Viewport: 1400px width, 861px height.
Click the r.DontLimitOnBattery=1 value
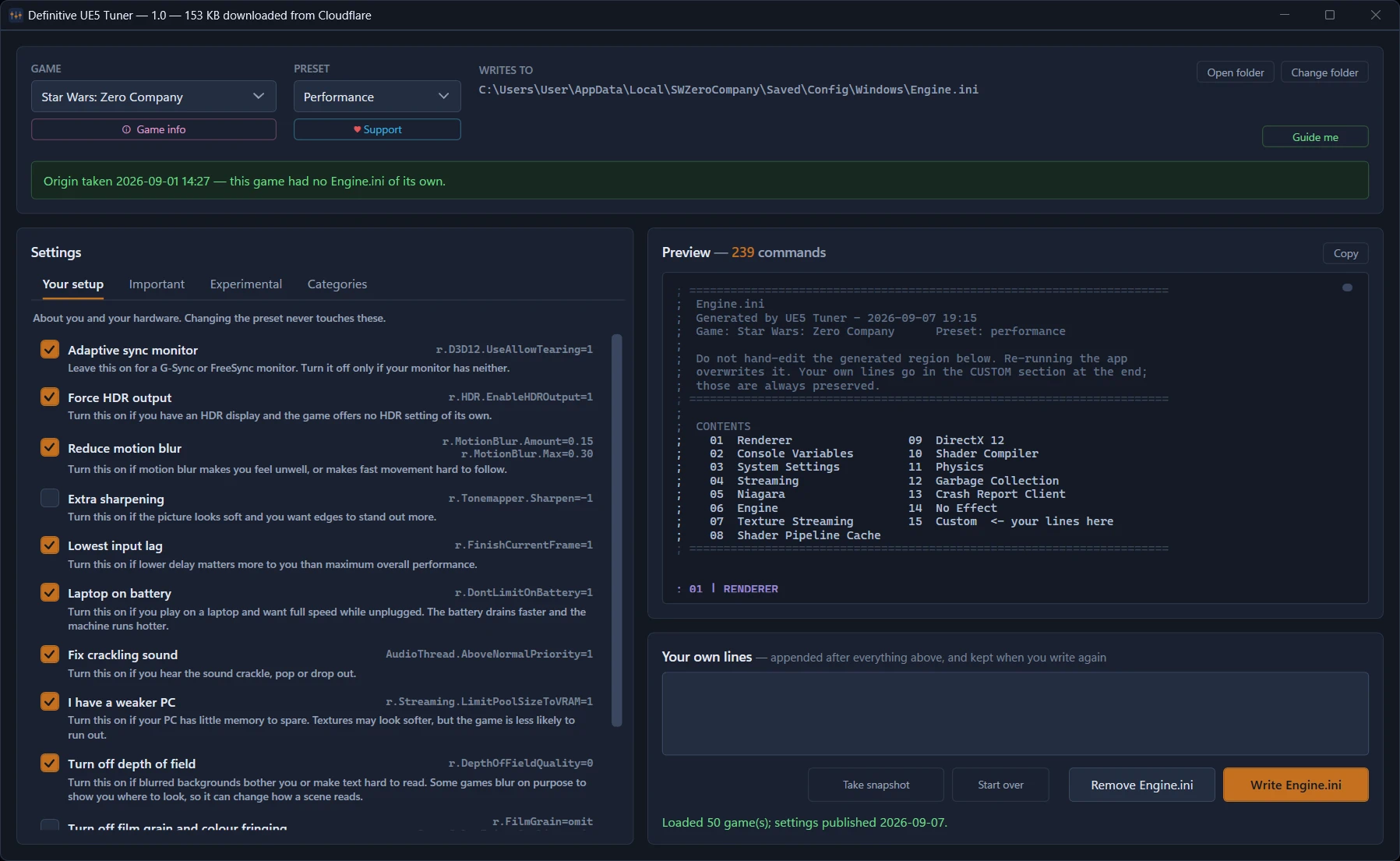coord(524,592)
